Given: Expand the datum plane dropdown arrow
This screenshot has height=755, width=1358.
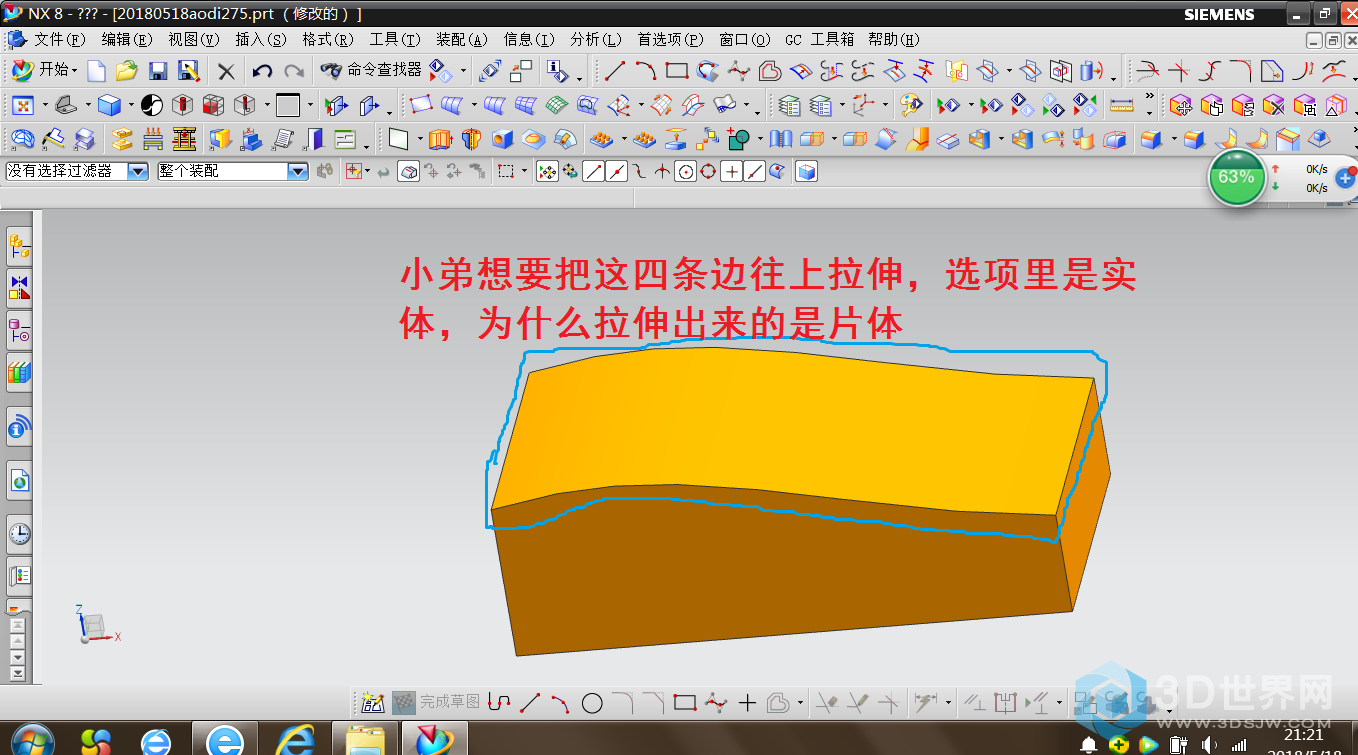Looking at the screenshot, I should click(x=418, y=140).
